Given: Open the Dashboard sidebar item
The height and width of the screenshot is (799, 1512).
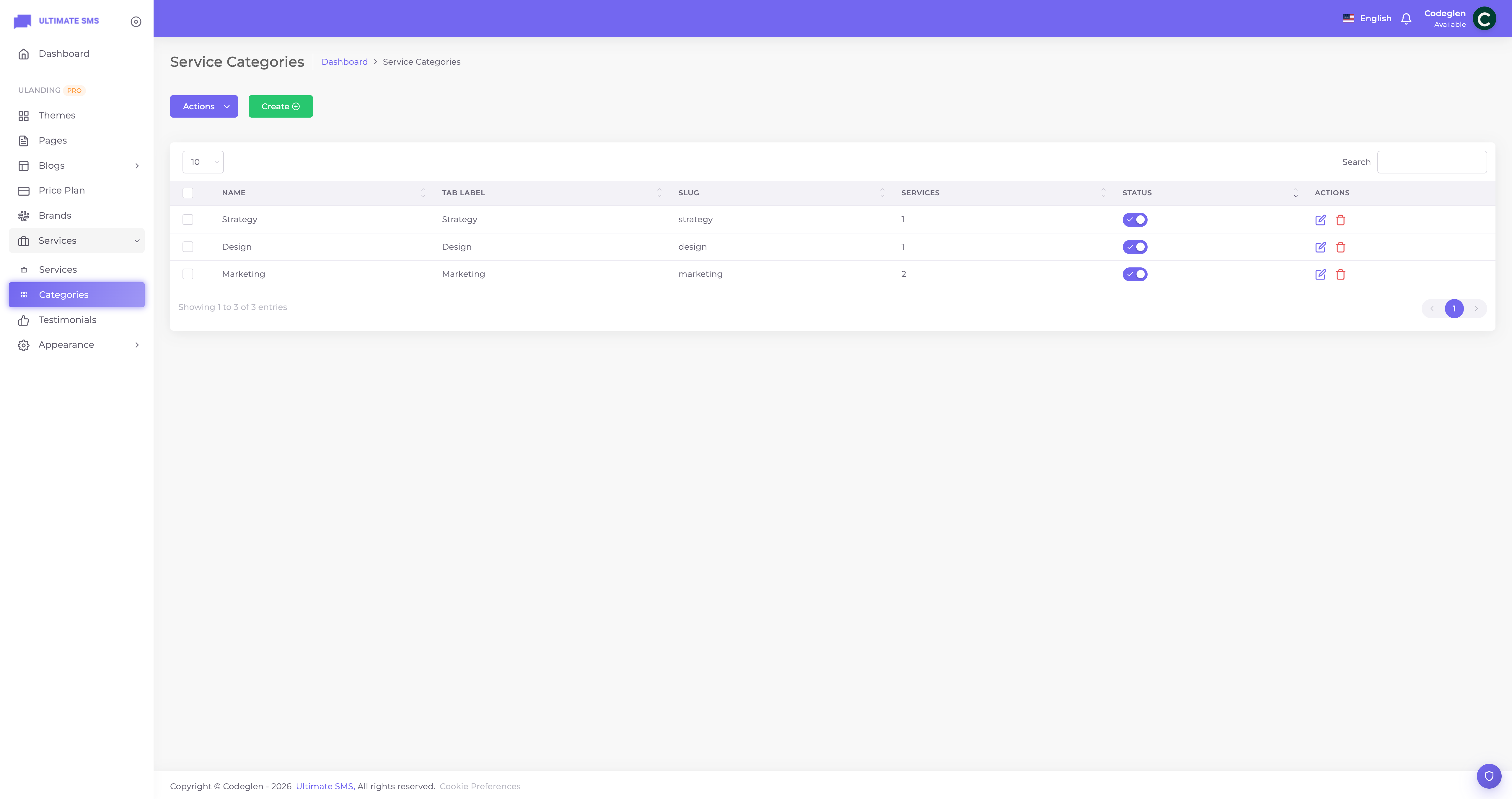Looking at the screenshot, I should point(77,53).
